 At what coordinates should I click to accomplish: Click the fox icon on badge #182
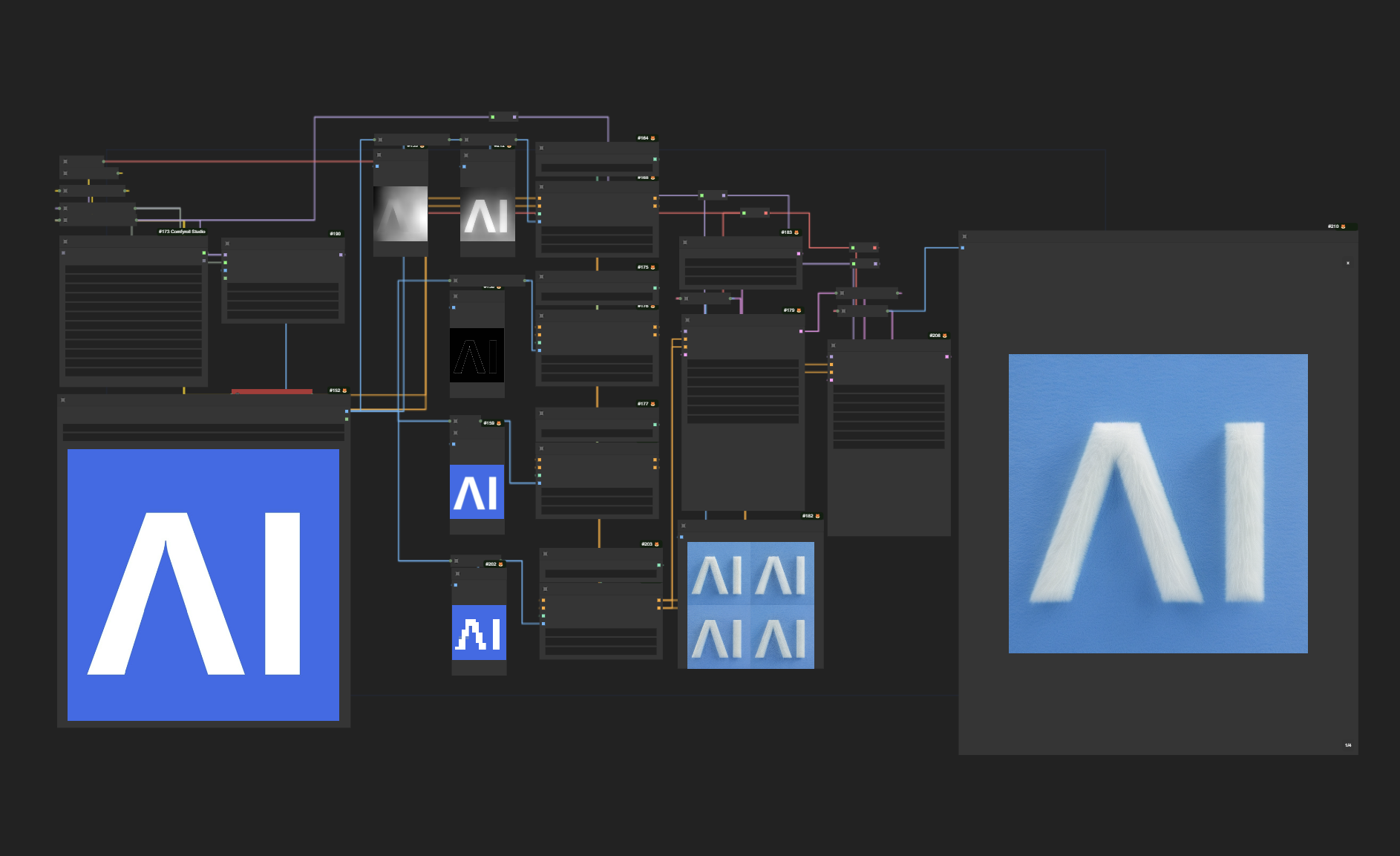pyautogui.click(x=817, y=516)
